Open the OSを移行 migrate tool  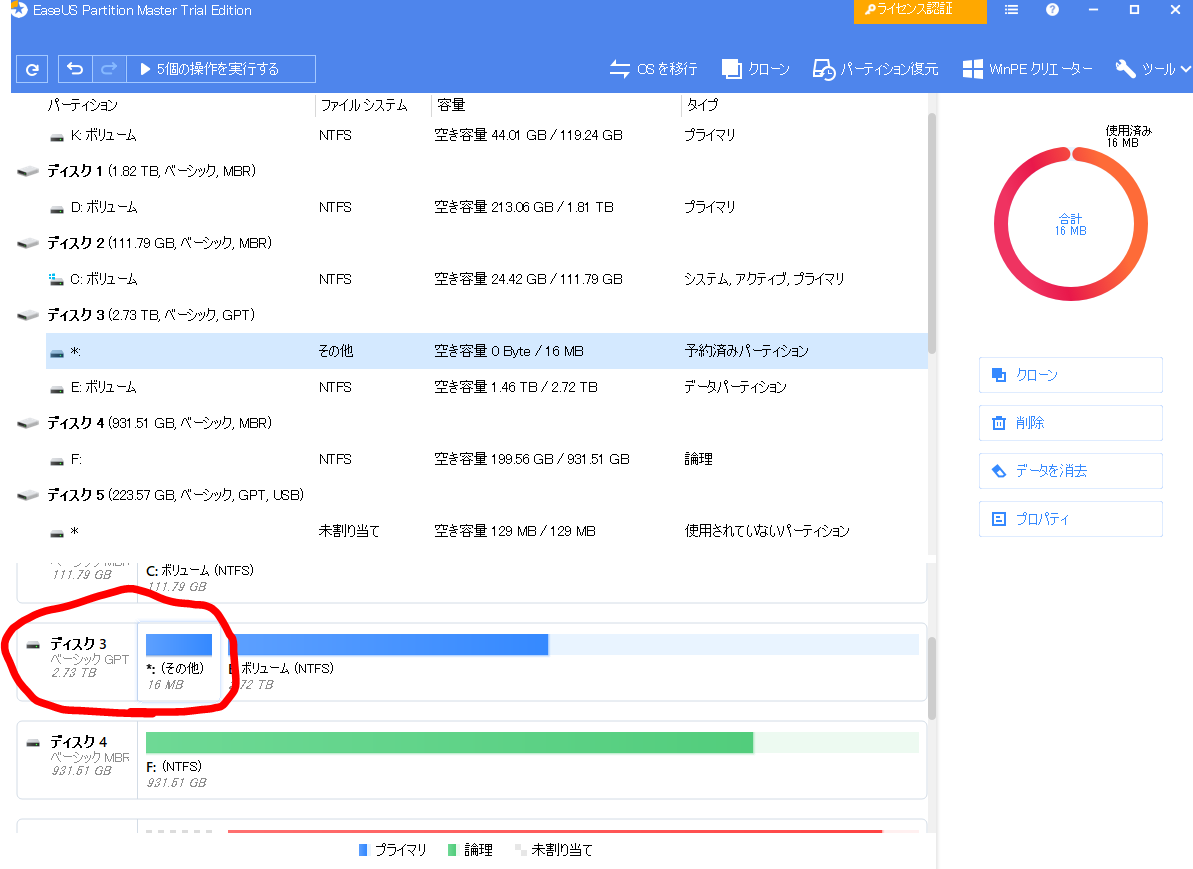tap(654, 69)
